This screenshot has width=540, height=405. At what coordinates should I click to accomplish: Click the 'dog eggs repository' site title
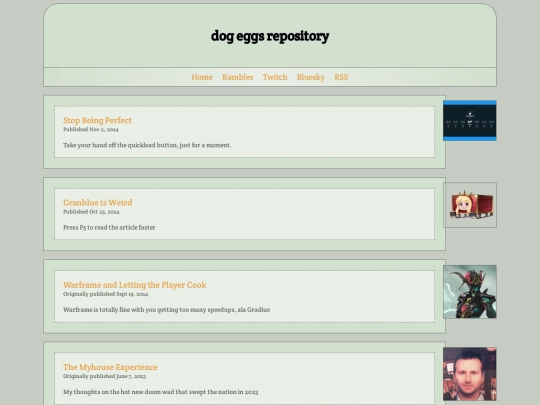[270, 36]
